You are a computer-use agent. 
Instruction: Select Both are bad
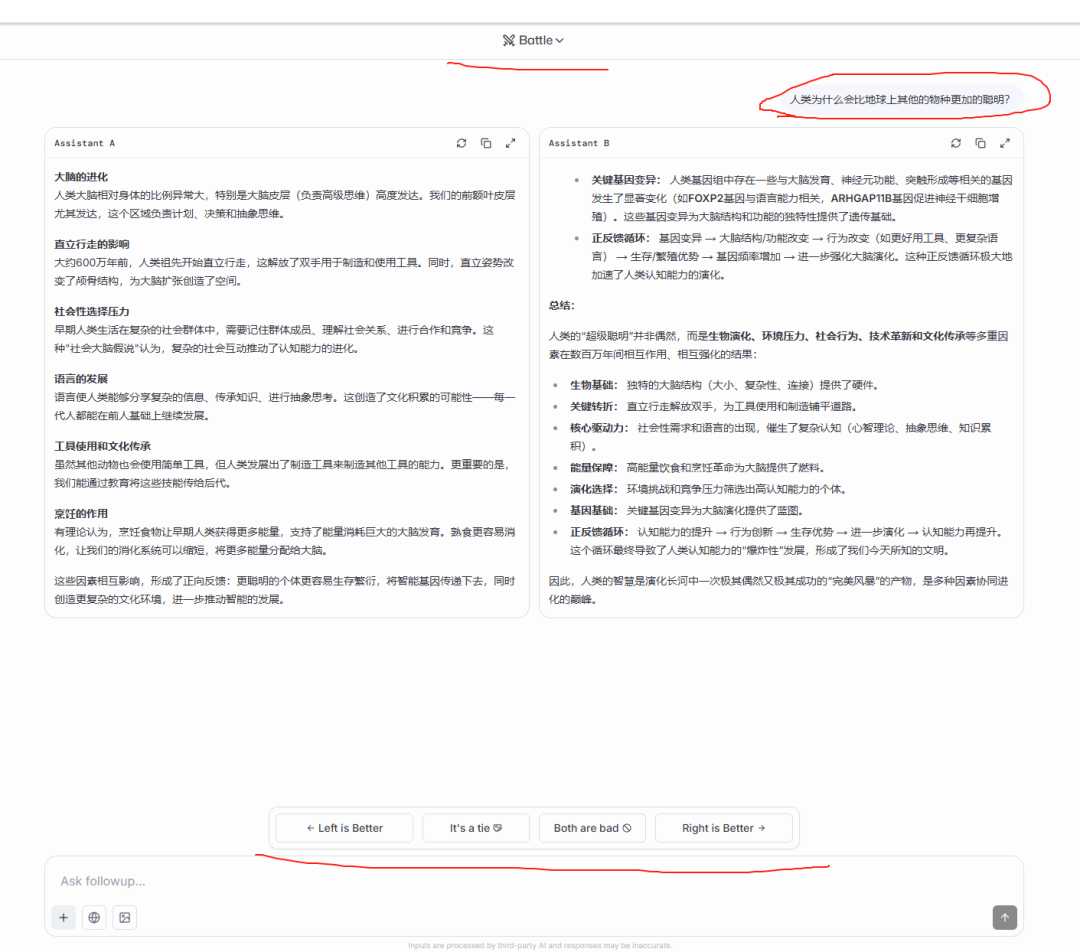point(592,828)
